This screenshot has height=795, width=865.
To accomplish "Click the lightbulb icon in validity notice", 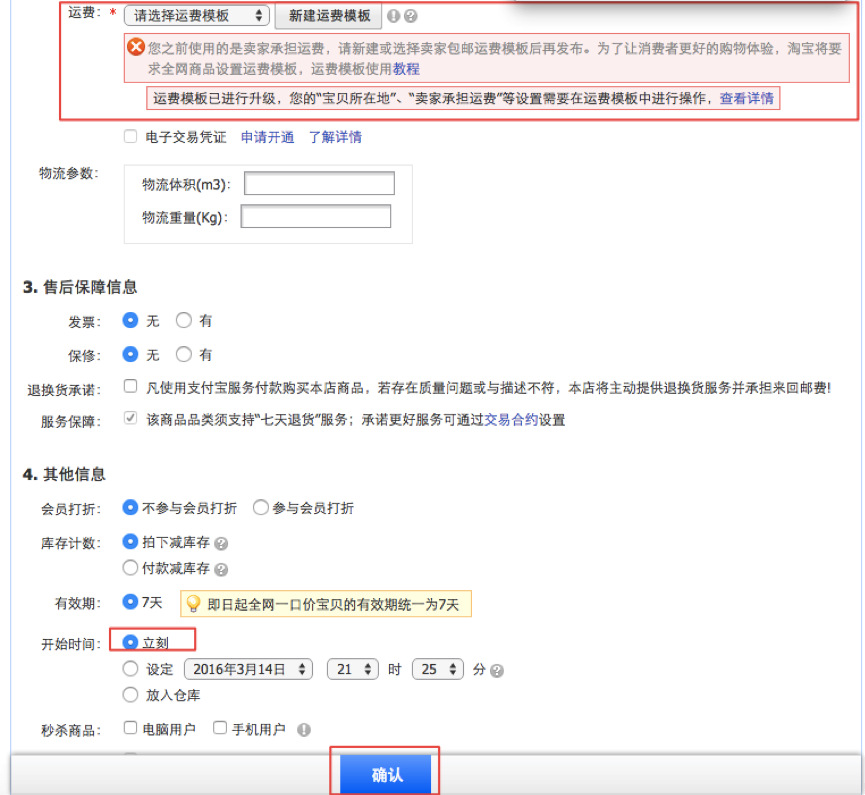I will click(193, 604).
